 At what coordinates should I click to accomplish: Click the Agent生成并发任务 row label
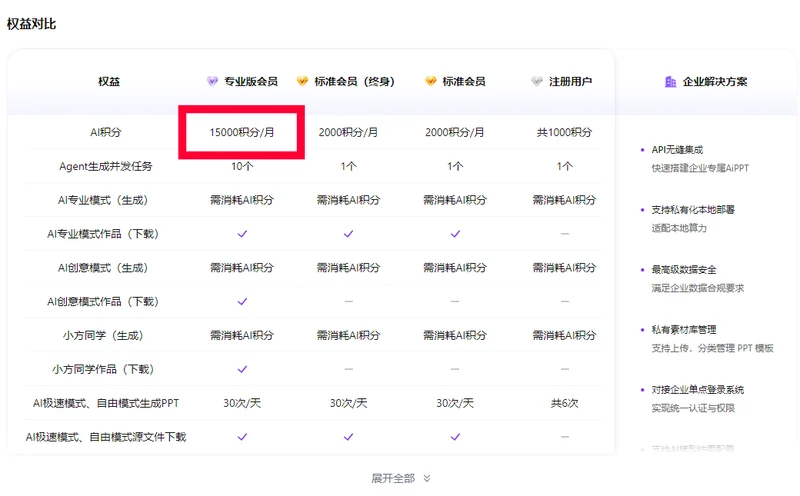pyautogui.click(x=106, y=166)
